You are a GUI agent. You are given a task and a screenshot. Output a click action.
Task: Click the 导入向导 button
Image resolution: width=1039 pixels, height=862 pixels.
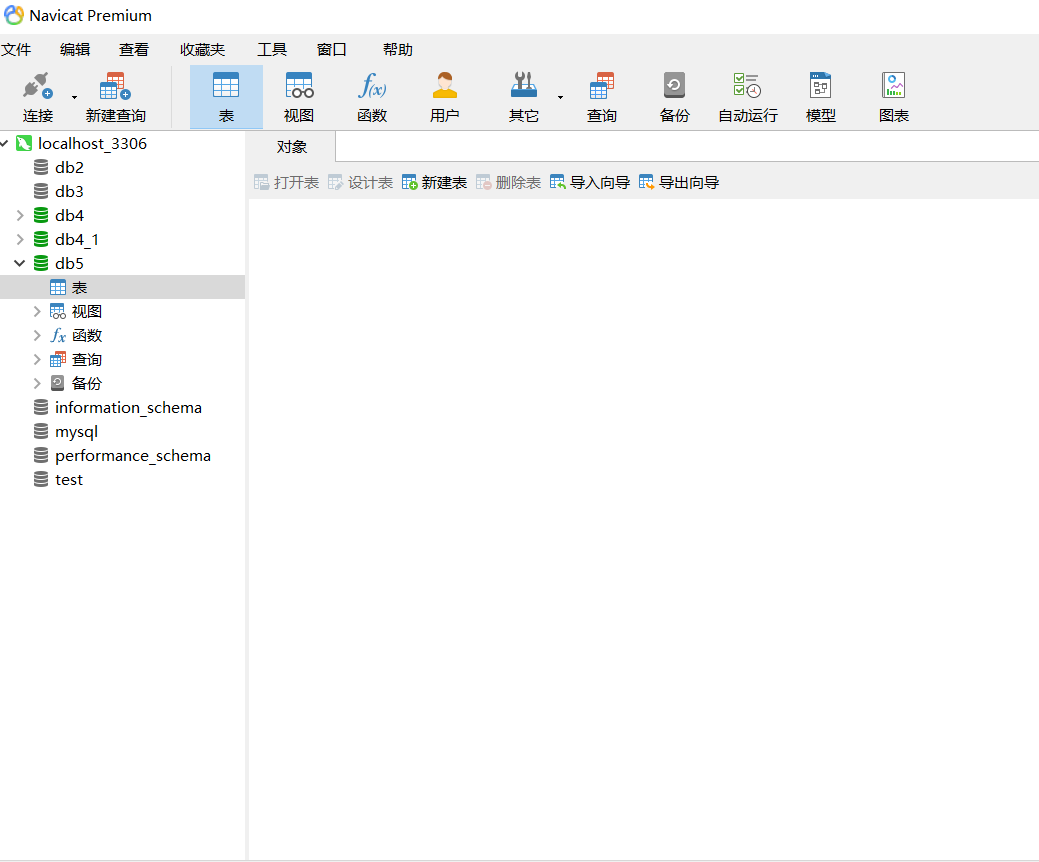click(x=590, y=182)
